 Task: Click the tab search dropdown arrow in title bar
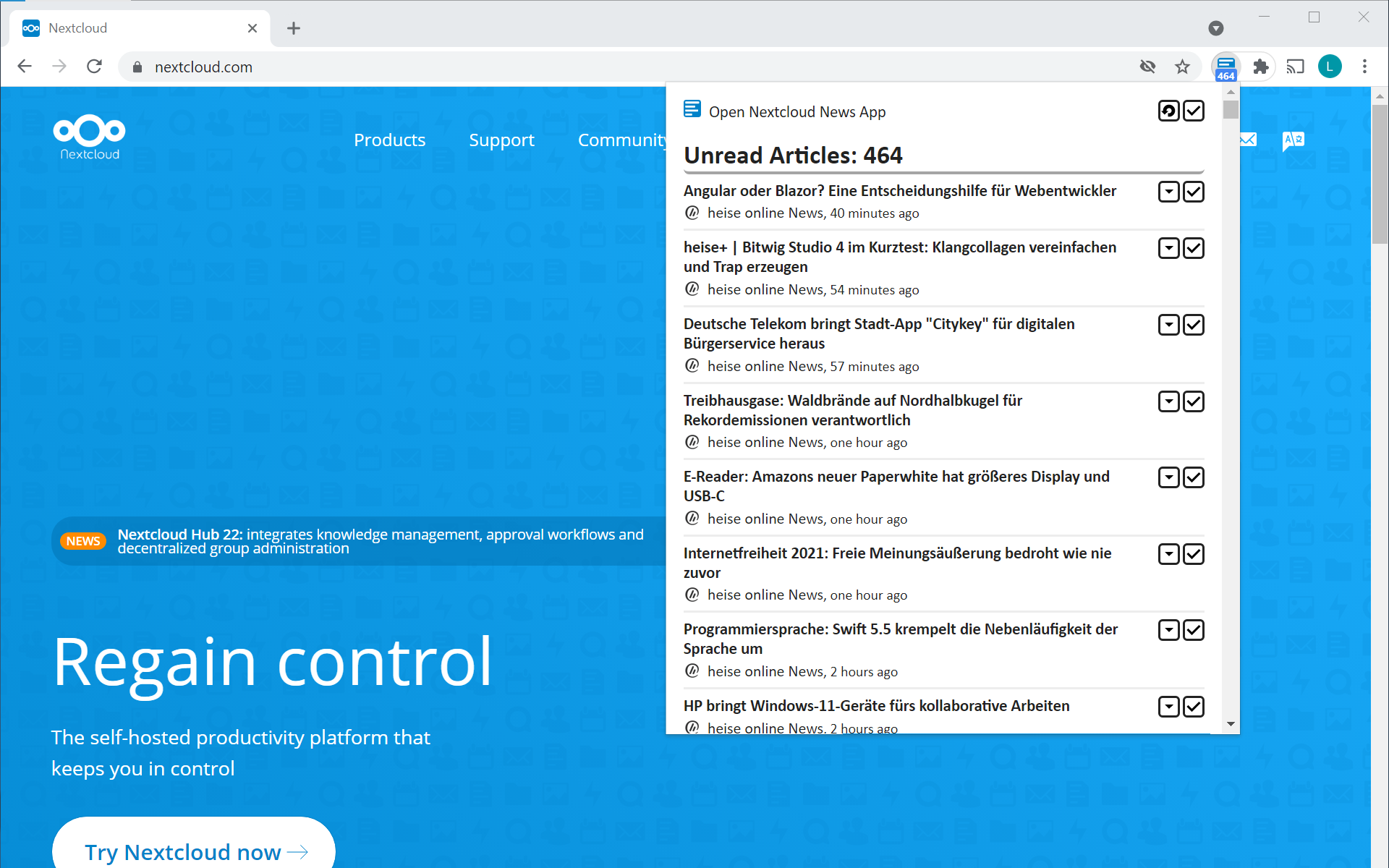click(x=1216, y=28)
